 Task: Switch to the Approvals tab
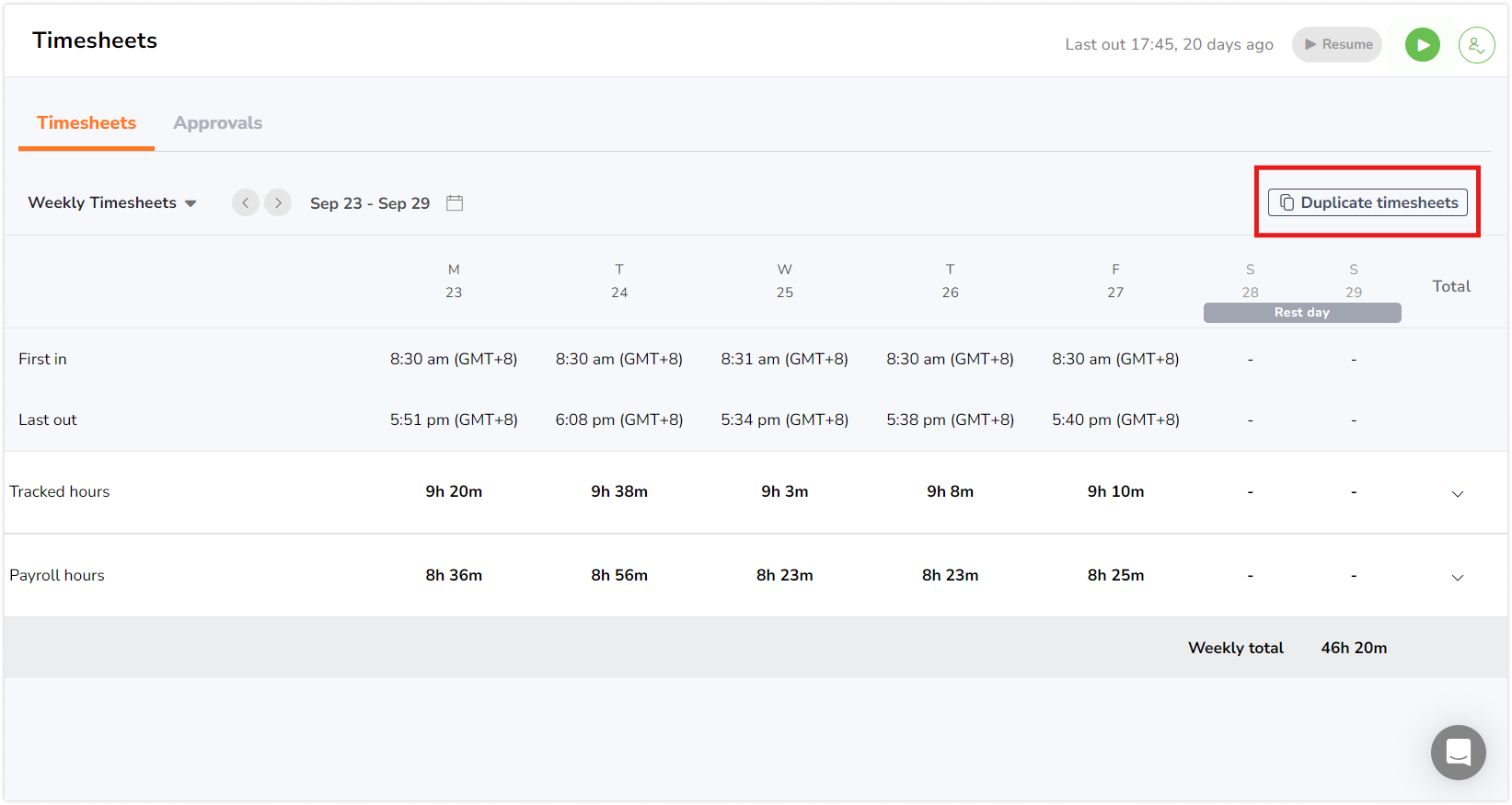pos(217,123)
